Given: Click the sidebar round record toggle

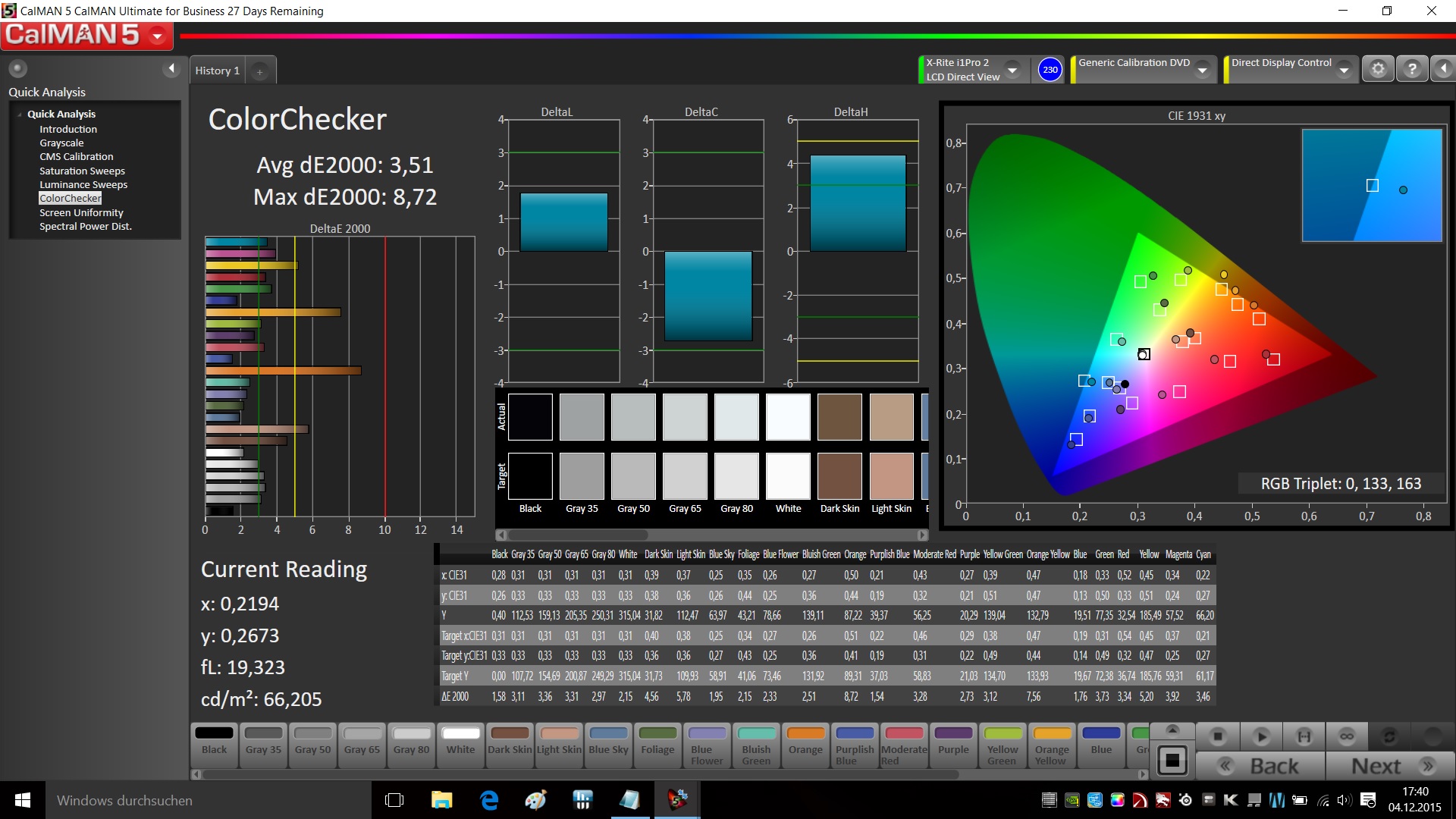Looking at the screenshot, I should pyautogui.click(x=17, y=69).
